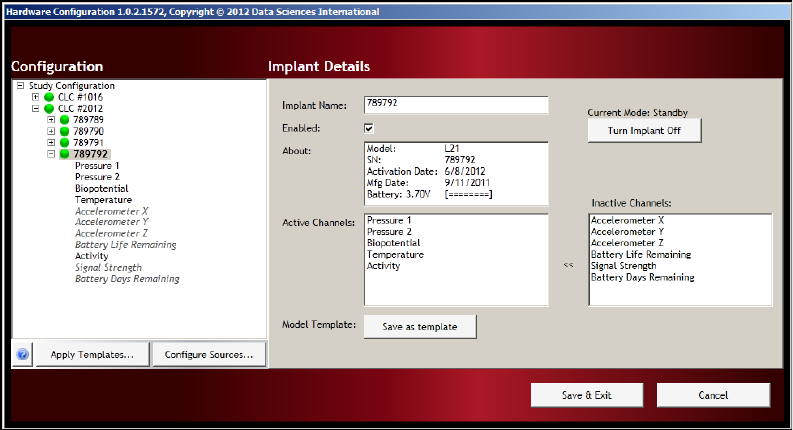Click Save & Exit button
793x430 pixels.
click(x=587, y=395)
